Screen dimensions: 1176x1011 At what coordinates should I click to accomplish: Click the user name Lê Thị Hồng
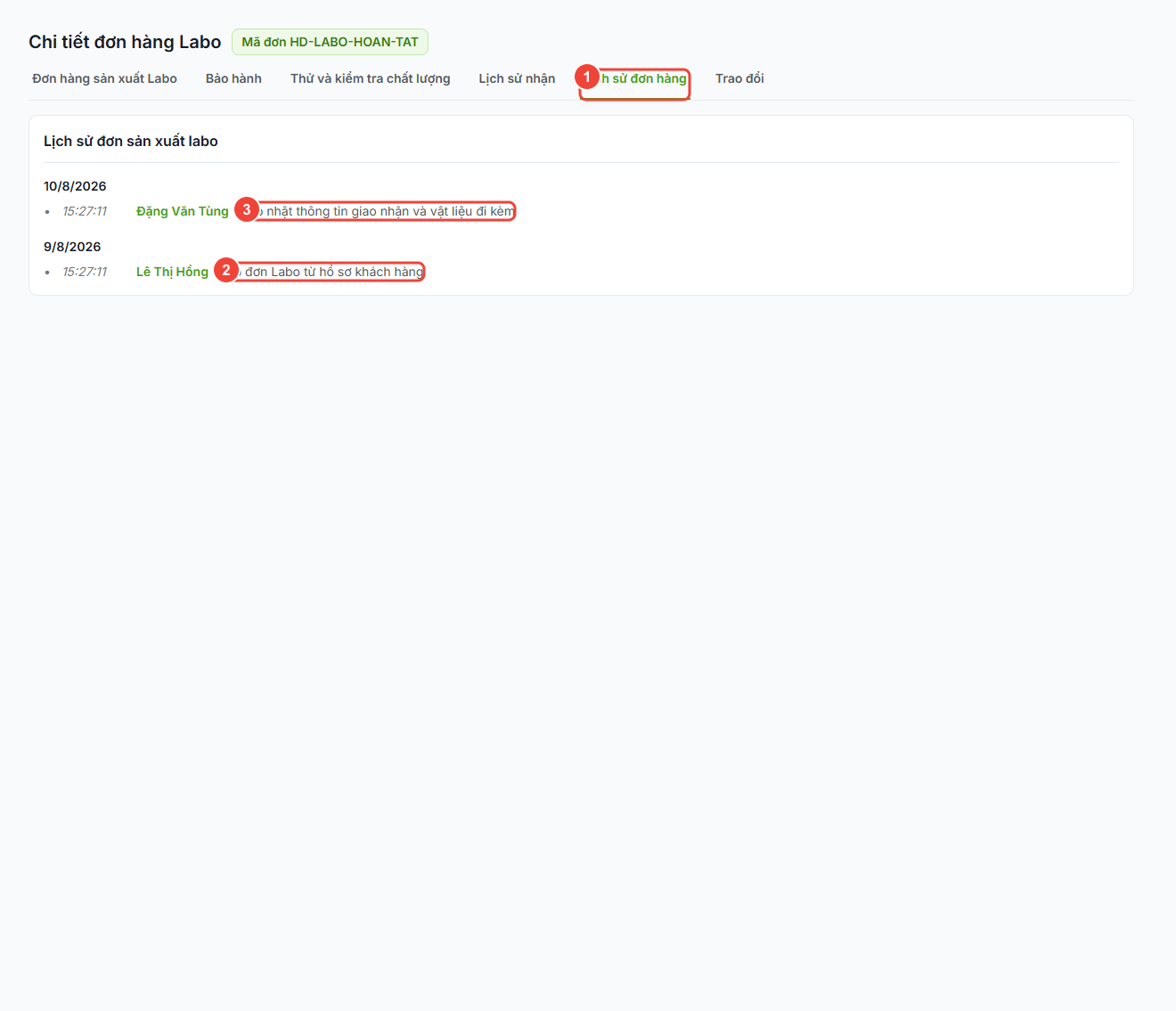tap(172, 272)
